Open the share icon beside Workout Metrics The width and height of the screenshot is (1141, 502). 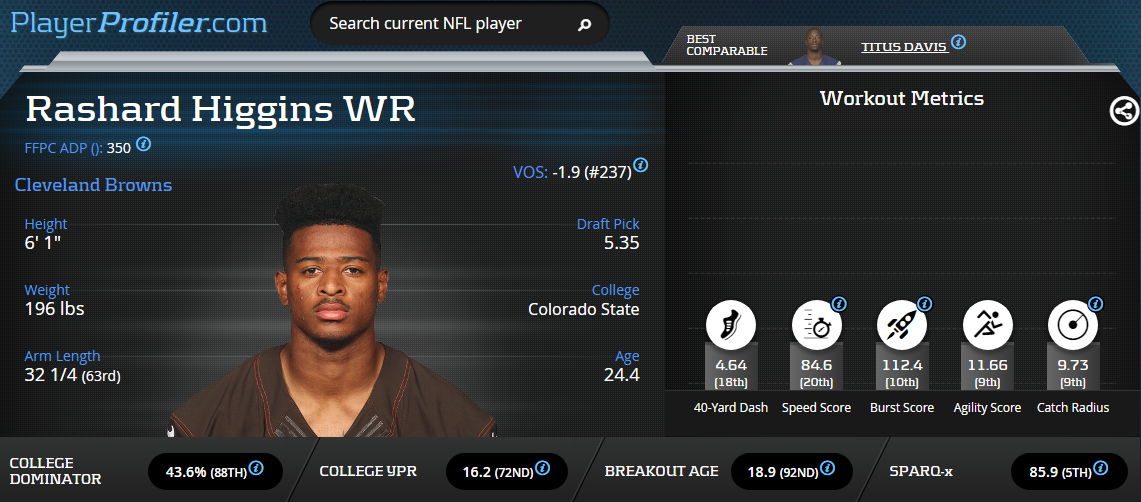(x=1124, y=111)
